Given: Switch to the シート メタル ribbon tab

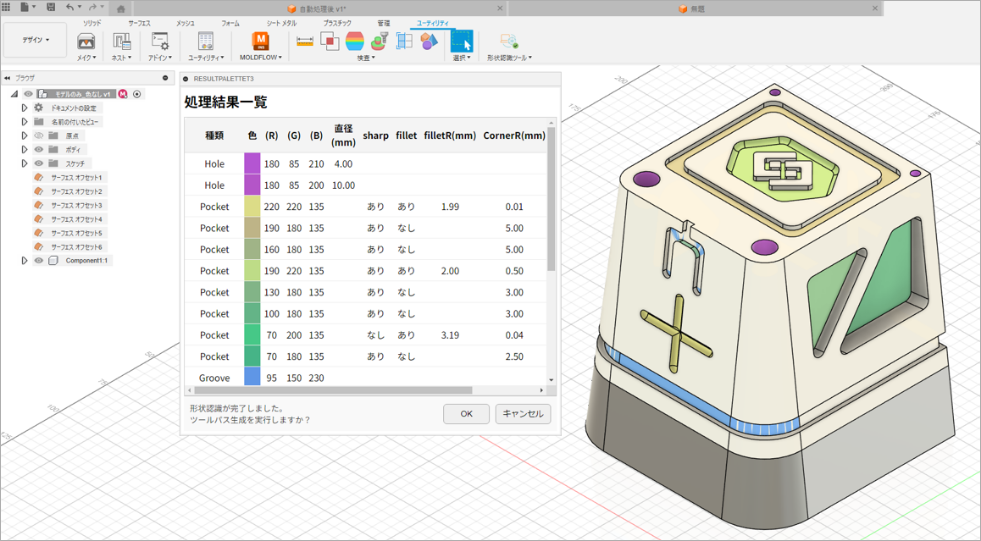Looking at the screenshot, I should coord(281,22).
